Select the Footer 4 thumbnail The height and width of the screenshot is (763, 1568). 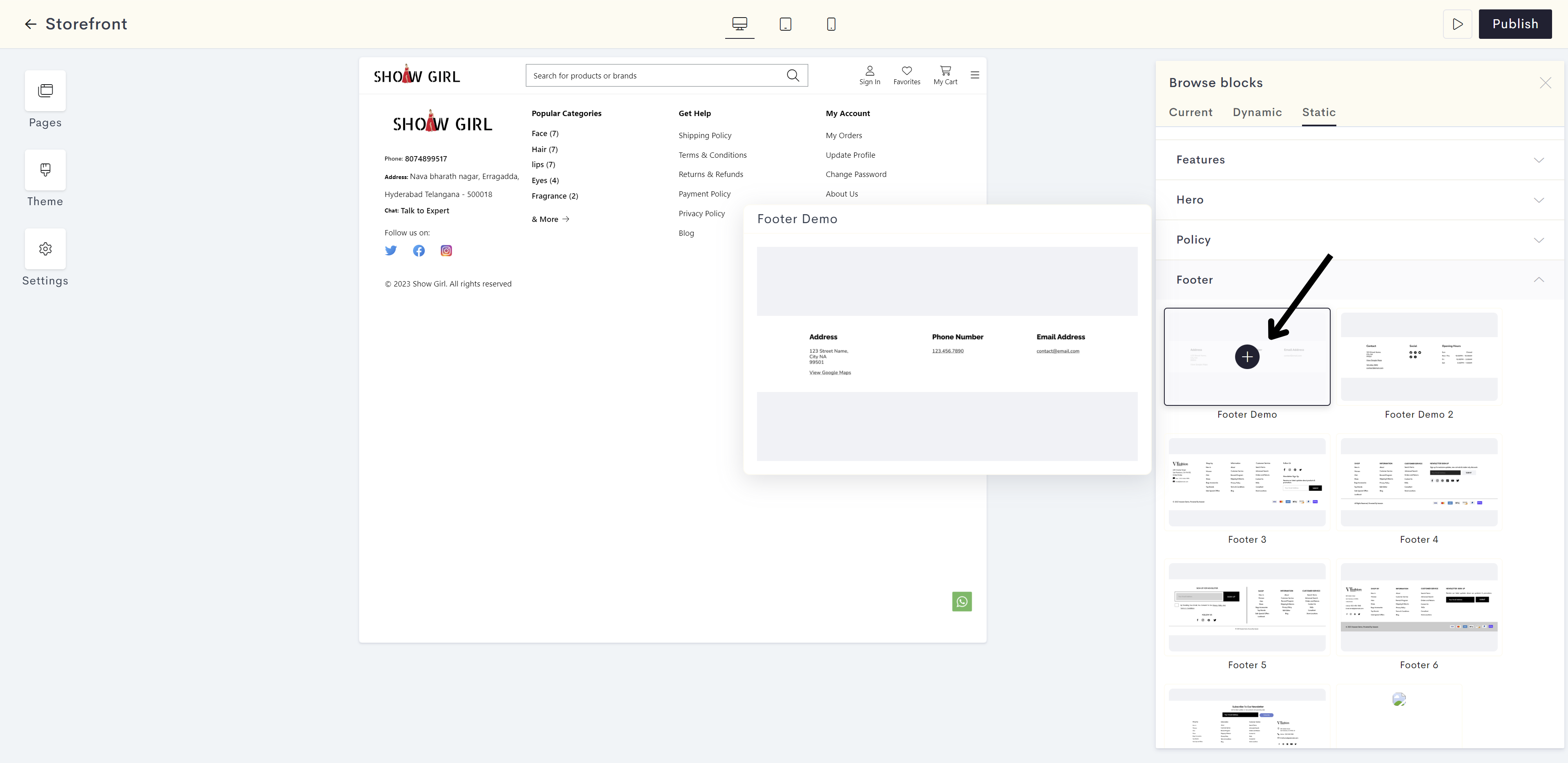click(1419, 482)
